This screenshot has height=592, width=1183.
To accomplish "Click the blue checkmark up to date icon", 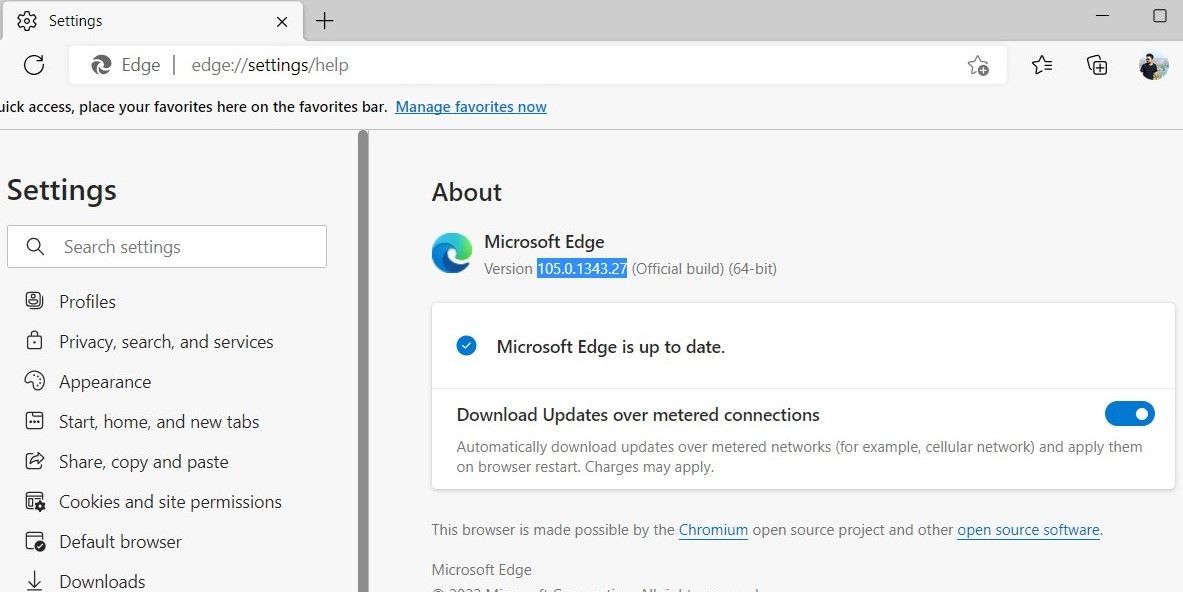I will [x=466, y=346].
